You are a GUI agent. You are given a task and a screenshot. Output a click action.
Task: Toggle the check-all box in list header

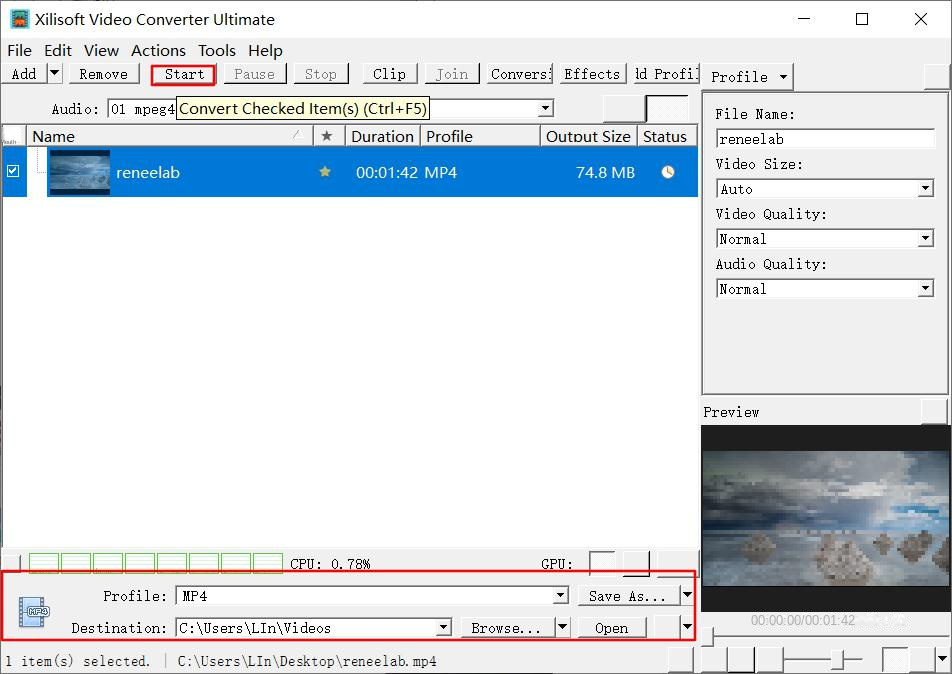pos(13,135)
